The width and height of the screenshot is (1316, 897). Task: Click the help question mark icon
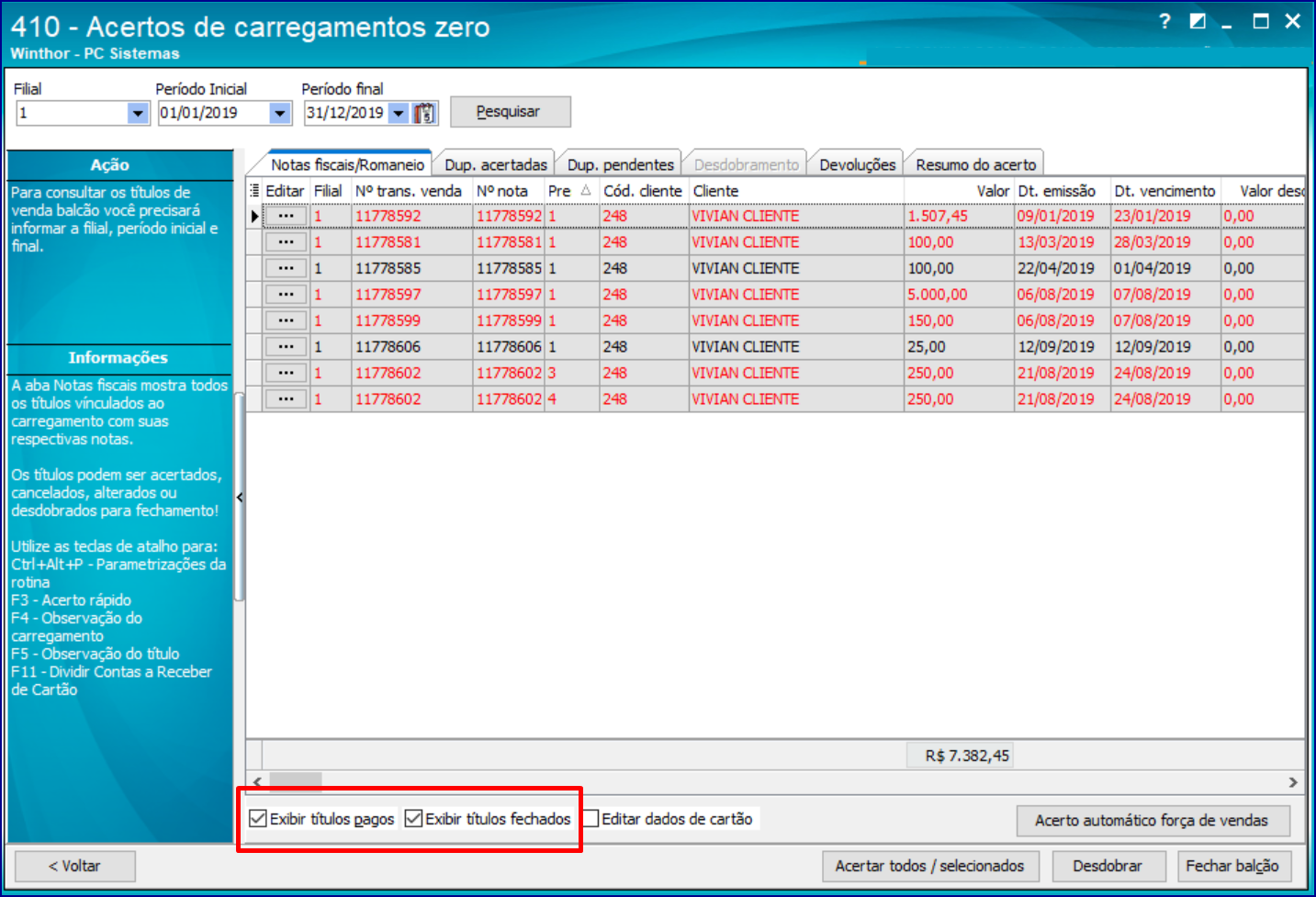tap(1164, 21)
